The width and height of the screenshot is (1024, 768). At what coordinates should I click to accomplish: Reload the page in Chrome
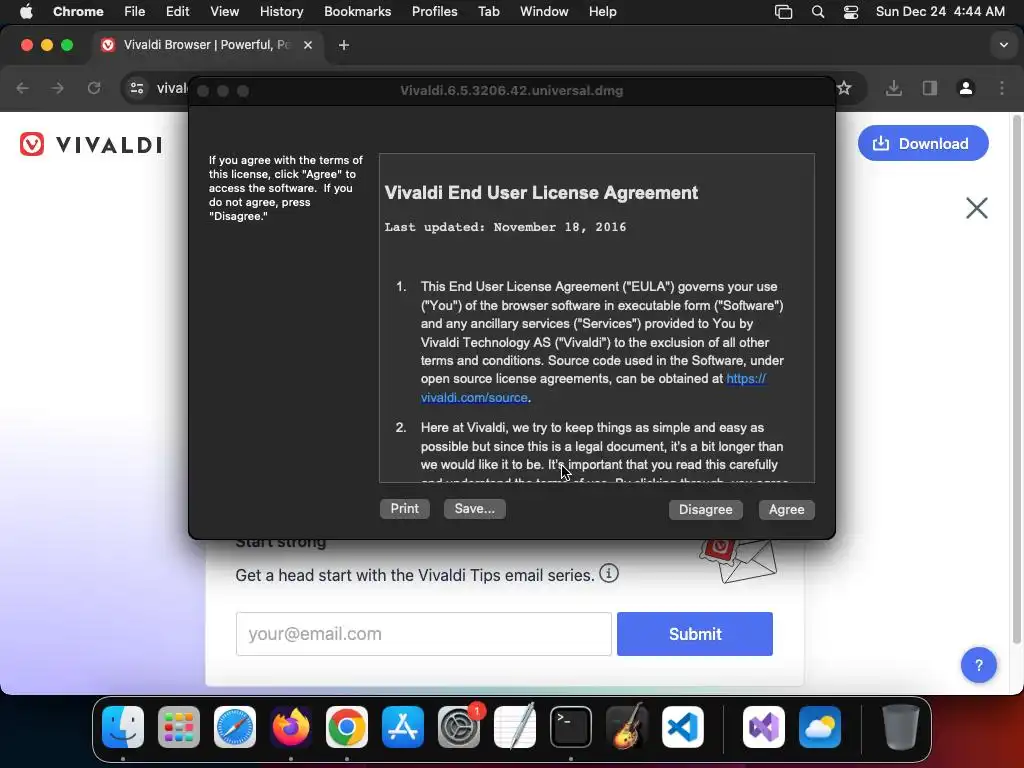[x=94, y=88]
